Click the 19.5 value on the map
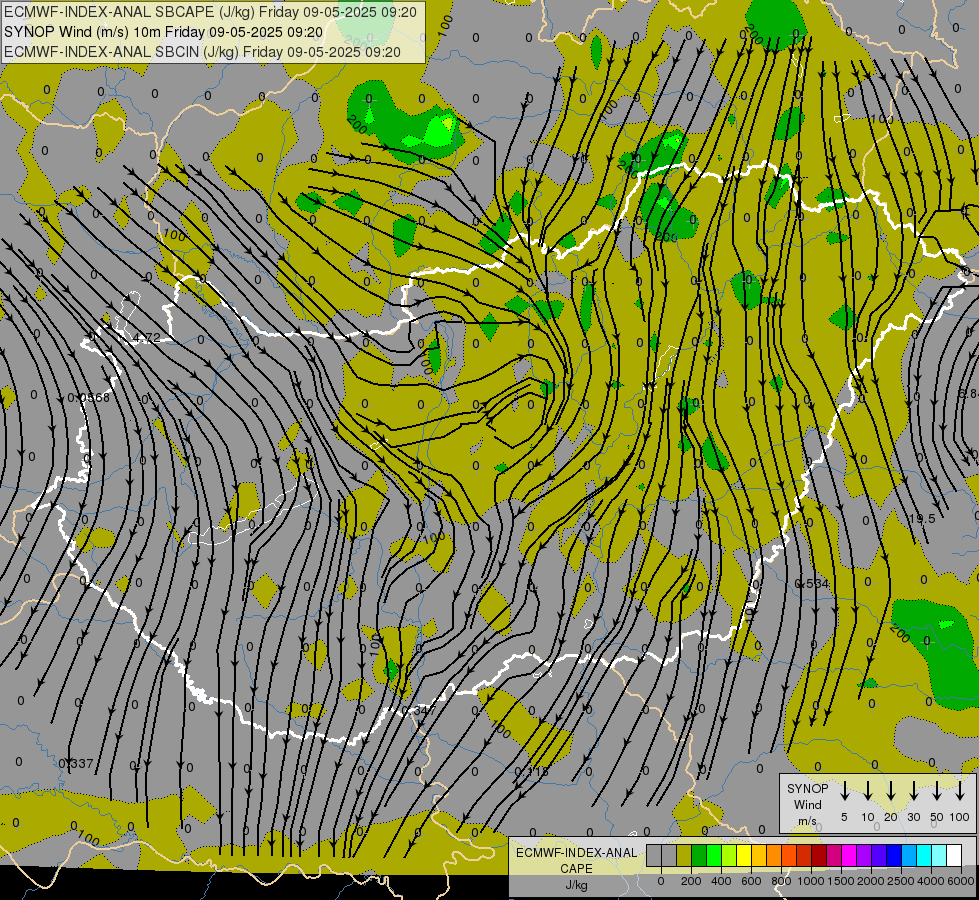 pos(922,518)
